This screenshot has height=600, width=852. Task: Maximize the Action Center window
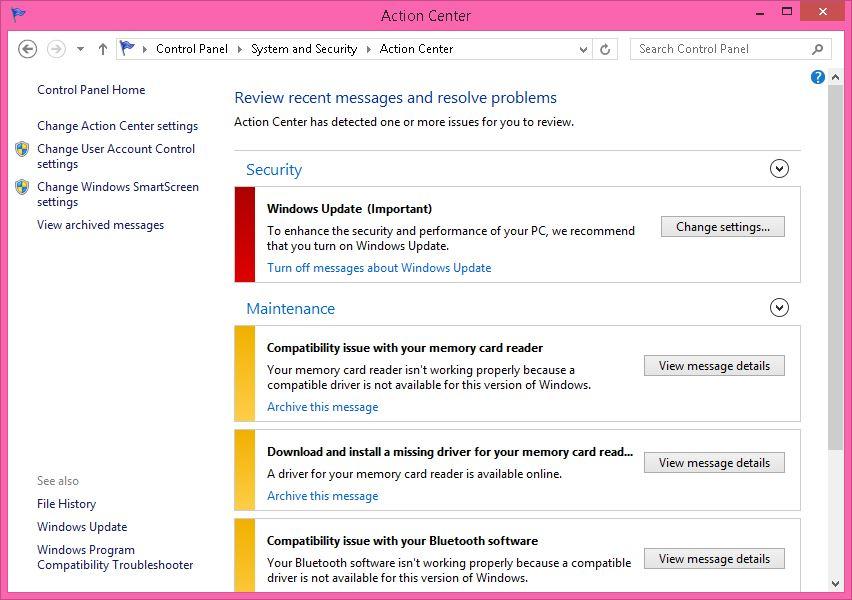[x=787, y=11]
